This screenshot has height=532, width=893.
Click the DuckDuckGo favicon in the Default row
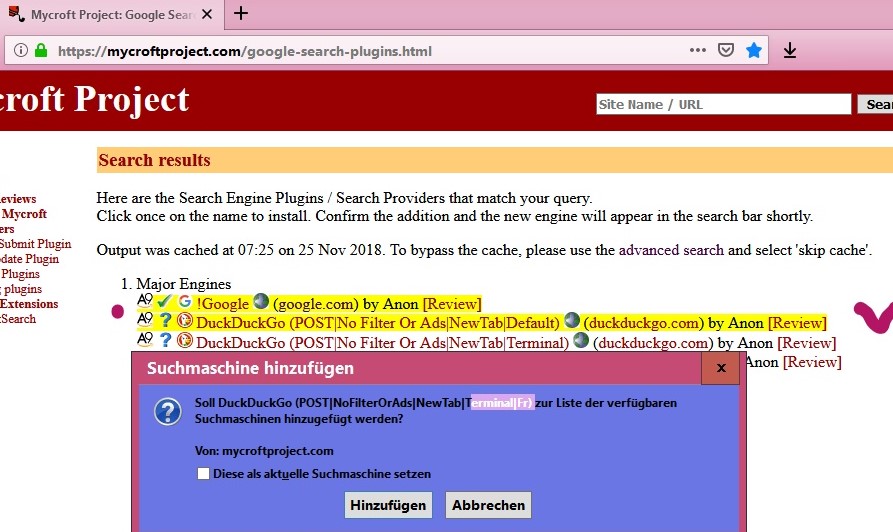point(185,320)
